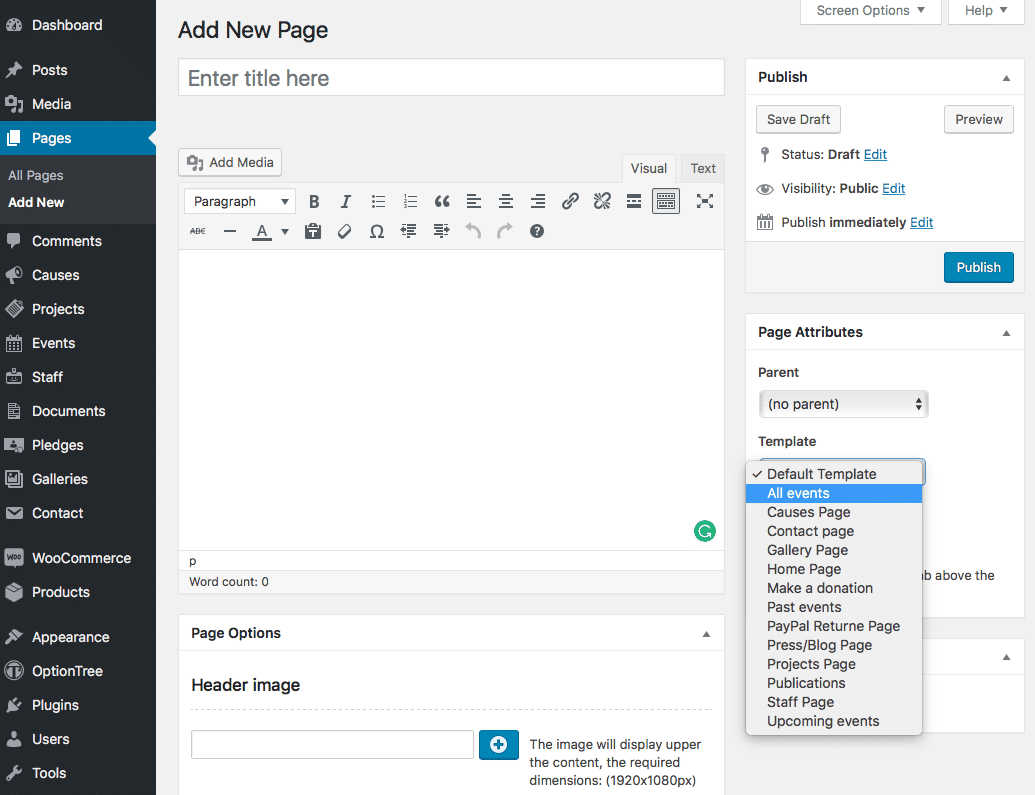This screenshot has width=1035, height=795.
Task: Open the text color picker arrow
Action: pos(284,232)
